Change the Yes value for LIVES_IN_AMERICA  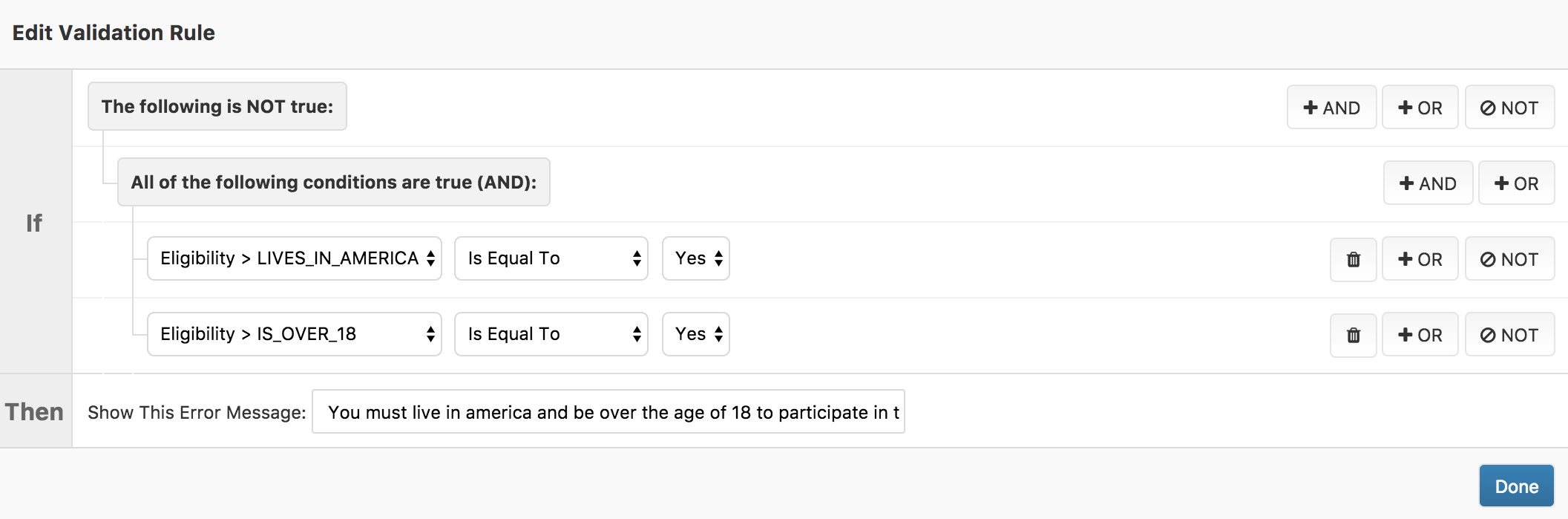pos(695,258)
